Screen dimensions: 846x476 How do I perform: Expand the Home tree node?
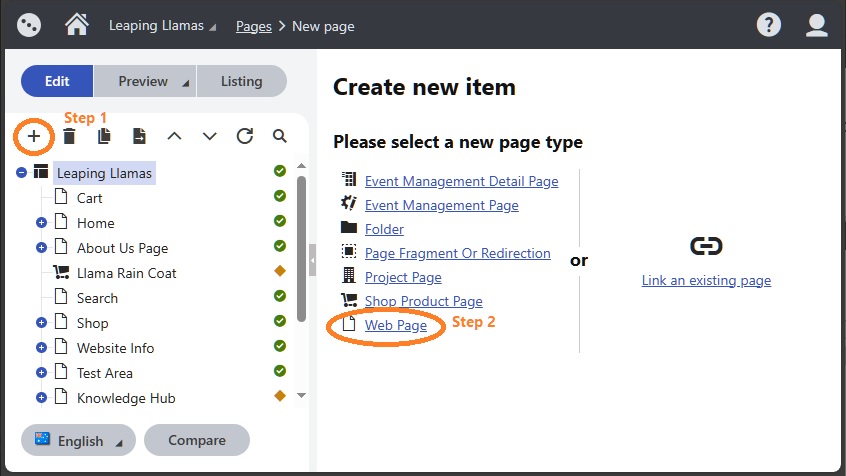(x=41, y=222)
